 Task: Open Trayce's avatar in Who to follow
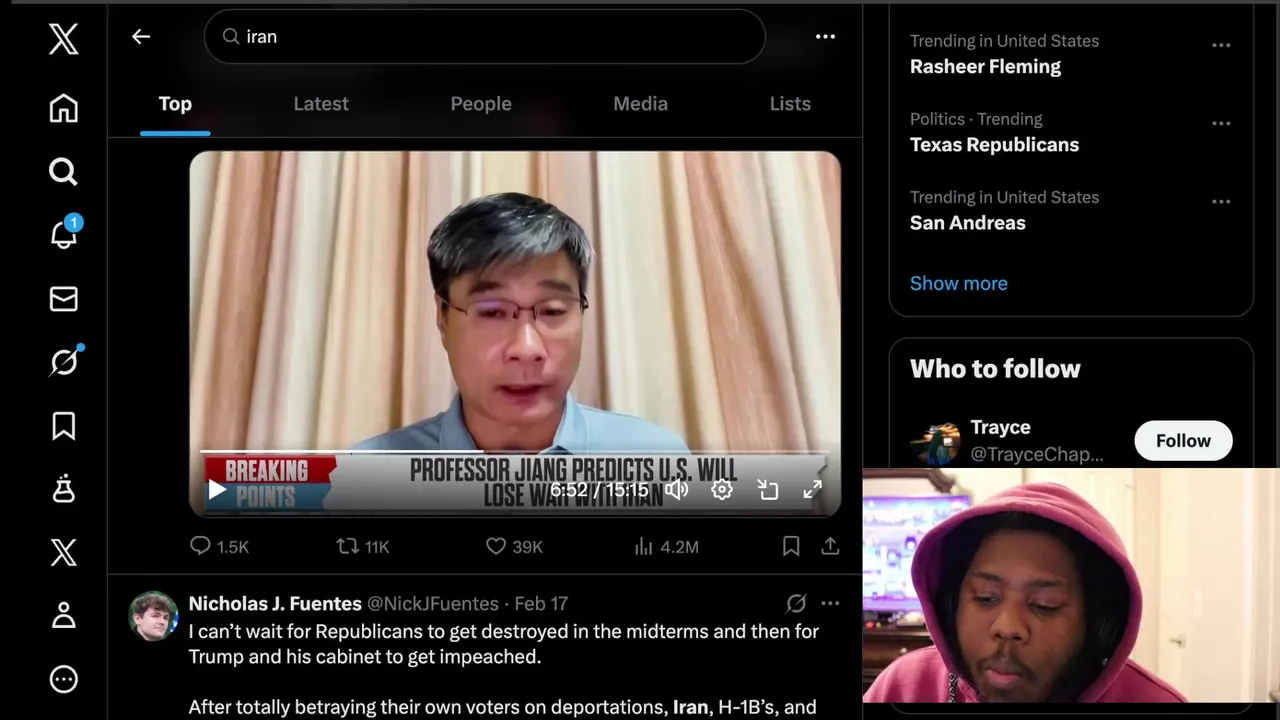(x=935, y=443)
